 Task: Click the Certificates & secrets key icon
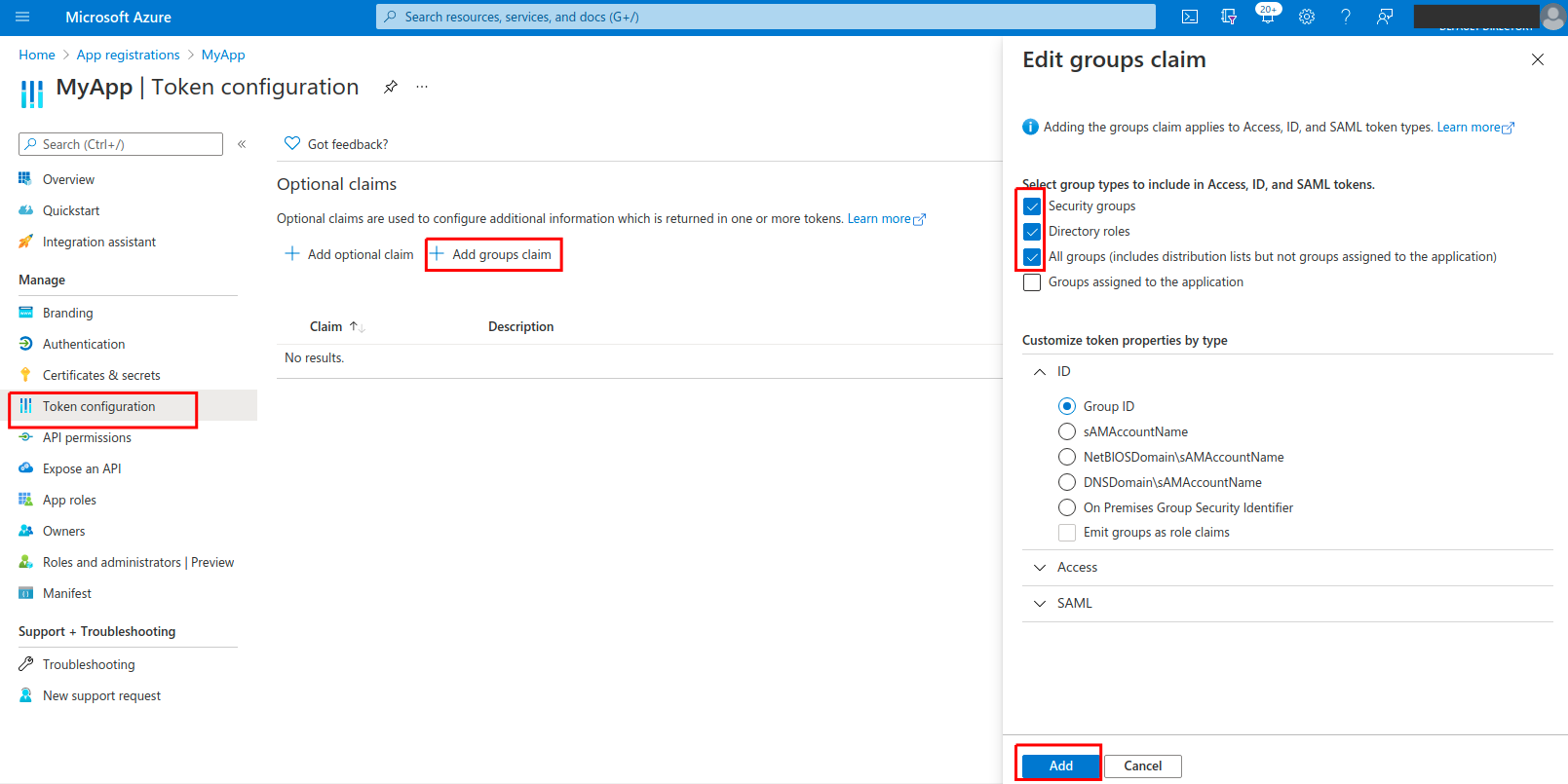25,375
